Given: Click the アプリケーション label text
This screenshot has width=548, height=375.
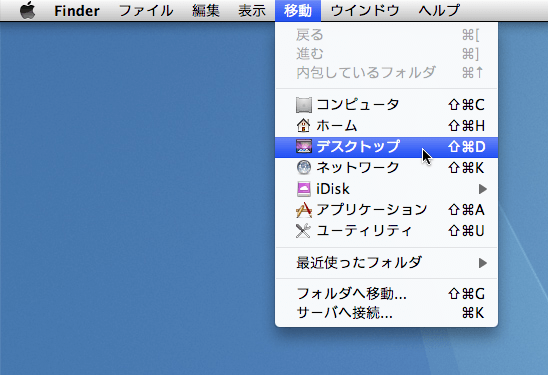Looking at the screenshot, I should tap(372, 210).
